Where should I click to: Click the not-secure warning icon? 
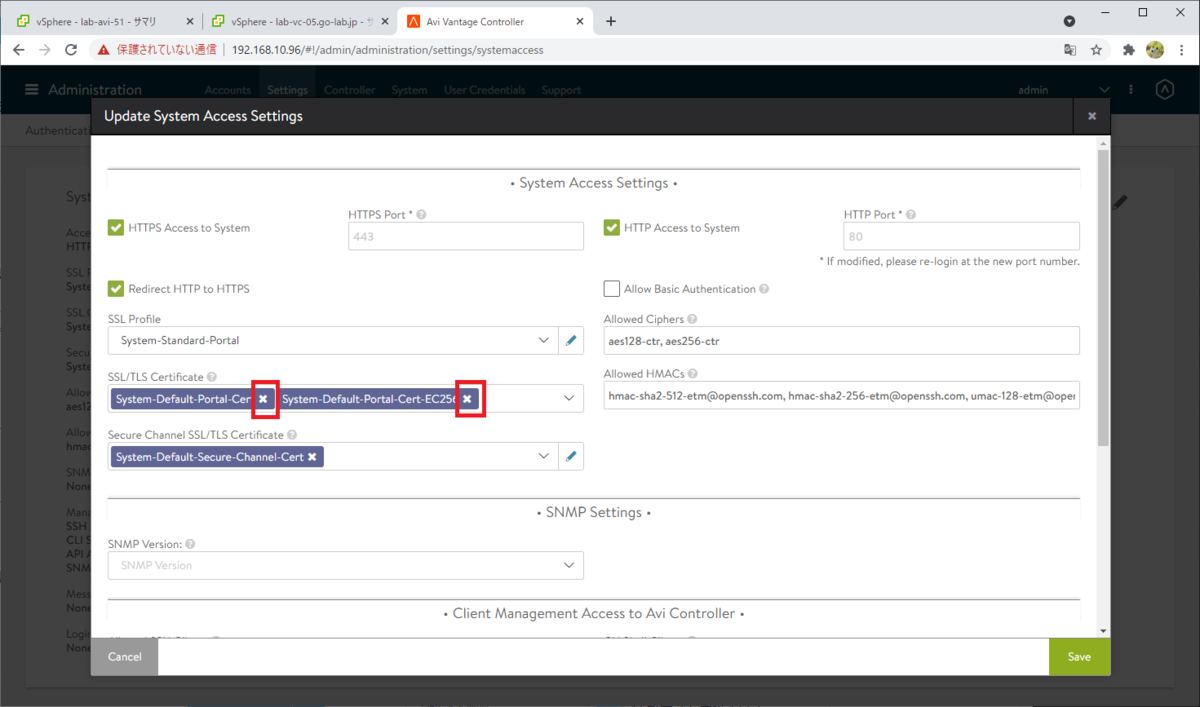(x=103, y=49)
